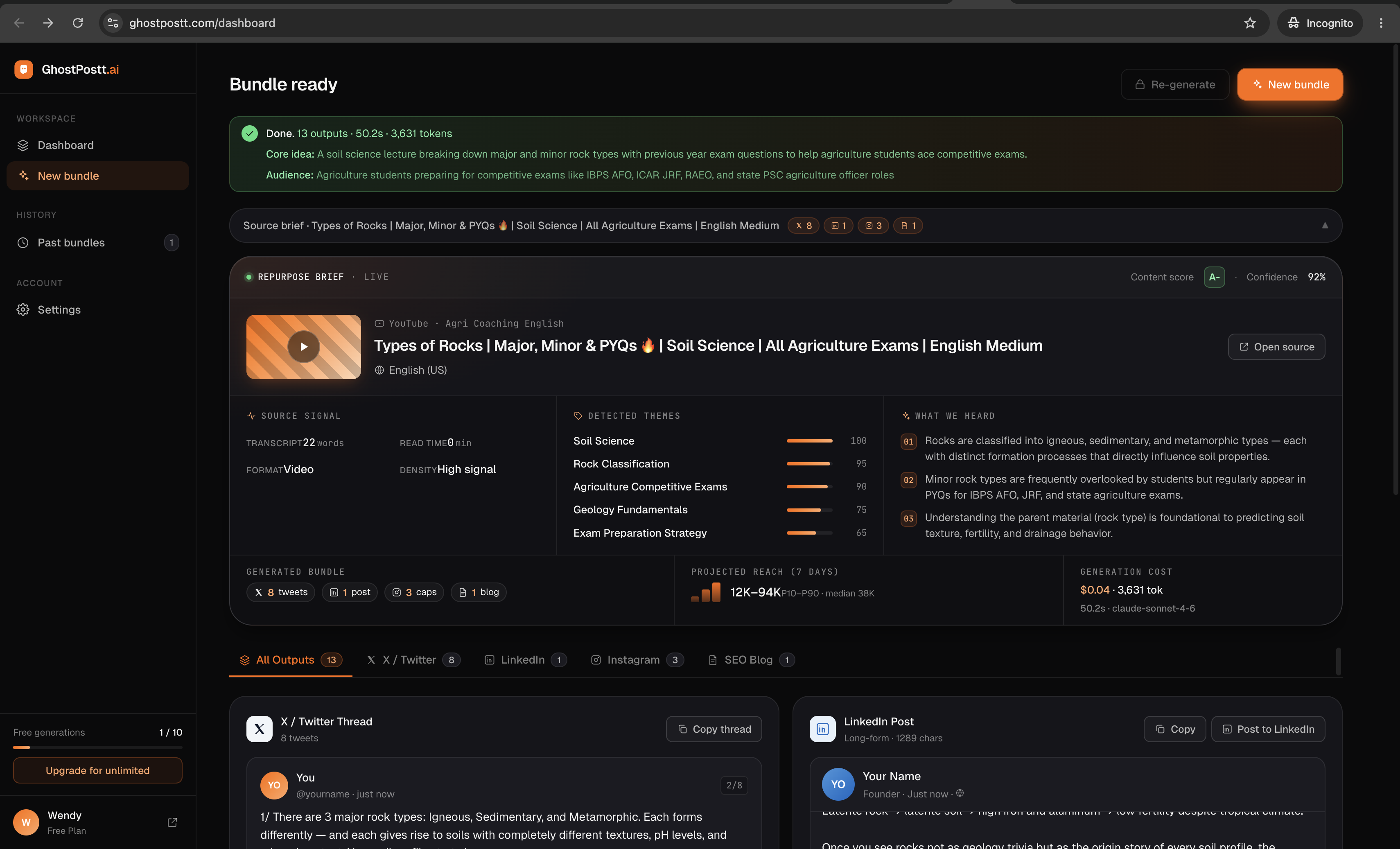
Task: Click the $0.04 generation cost value
Action: [x=1094, y=590]
